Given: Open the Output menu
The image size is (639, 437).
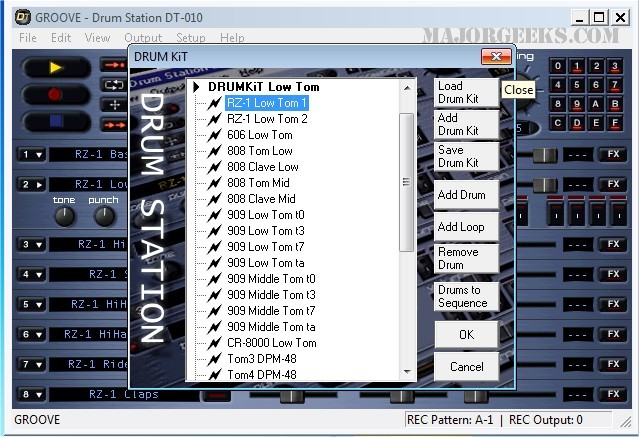Looking at the screenshot, I should (143, 38).
